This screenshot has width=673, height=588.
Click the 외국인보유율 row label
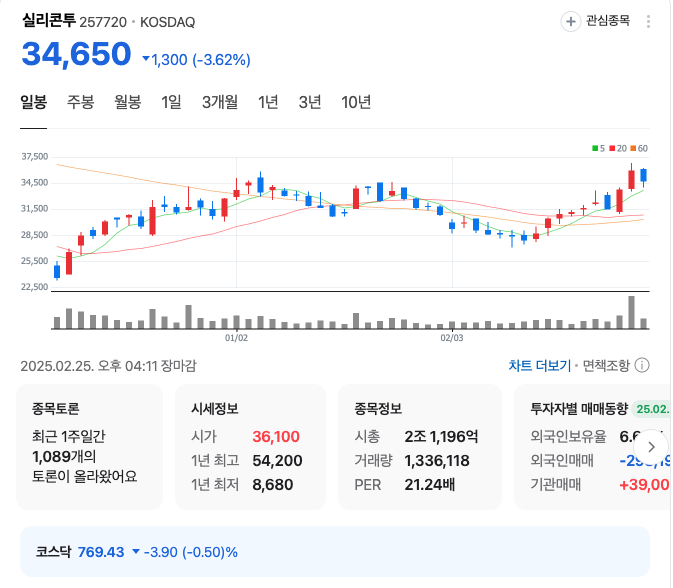click(568, 436)
